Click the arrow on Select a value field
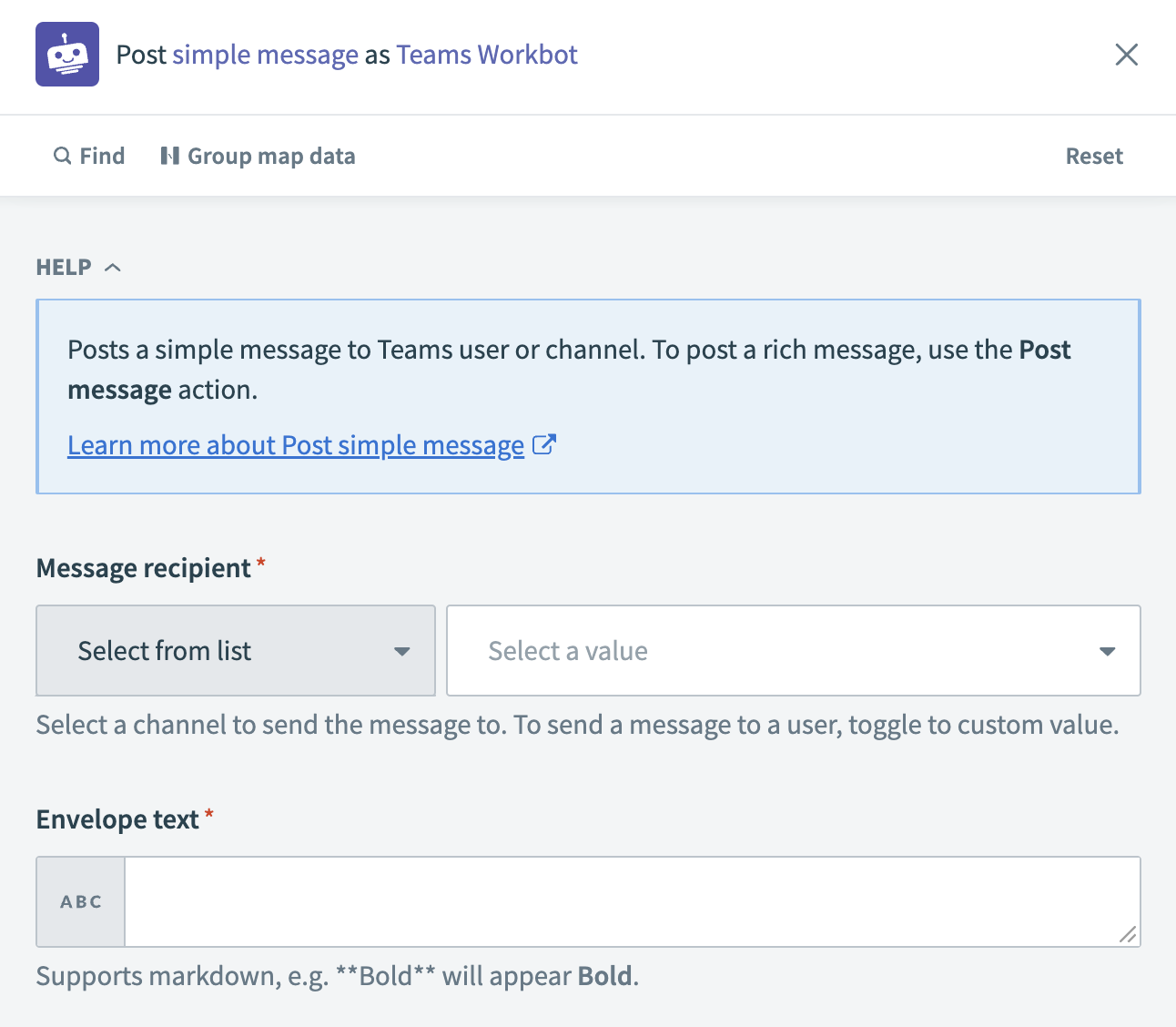 (x=1107, y=651)
